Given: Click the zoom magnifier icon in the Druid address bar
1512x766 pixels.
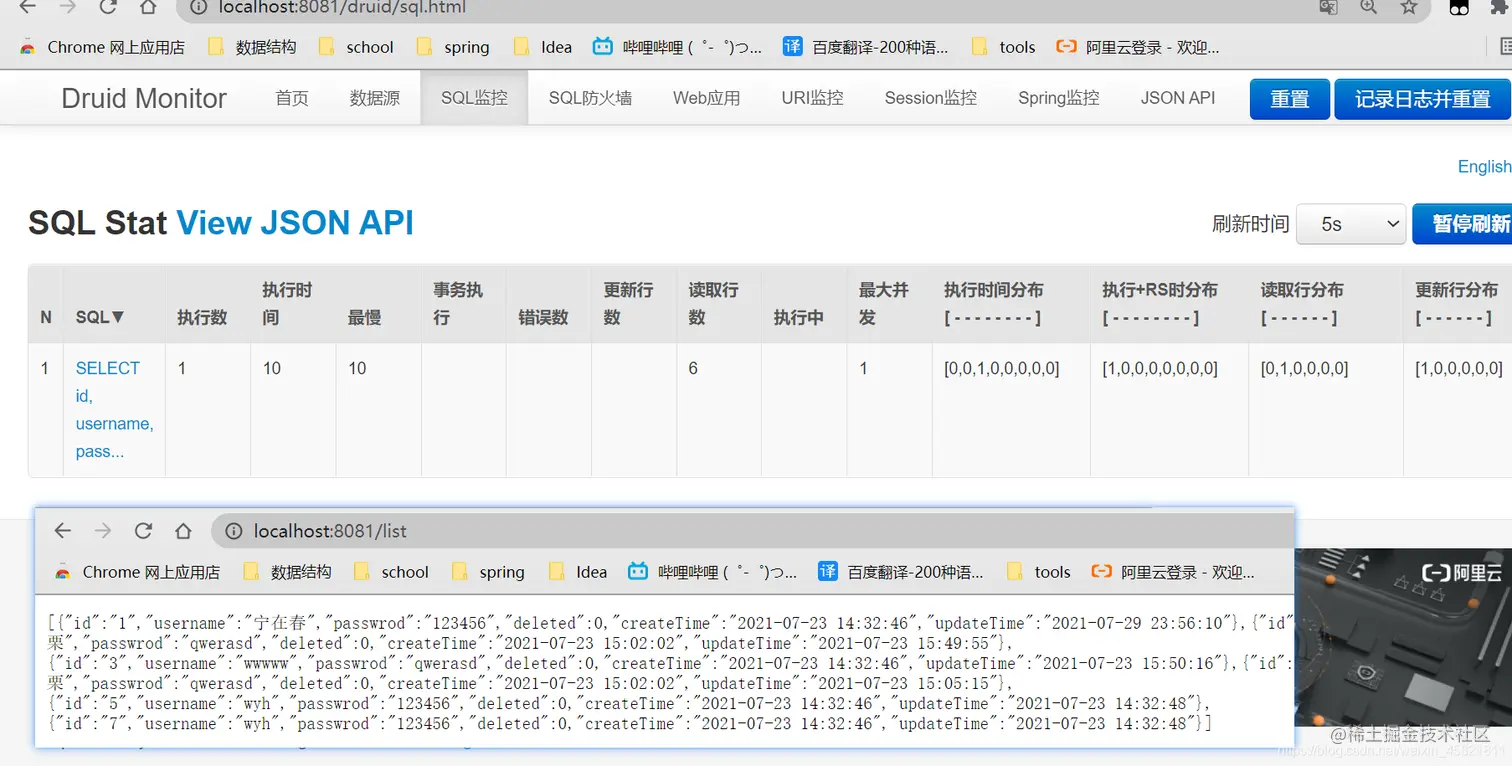Looking at the screenshot, I should tap(1369, 7).
